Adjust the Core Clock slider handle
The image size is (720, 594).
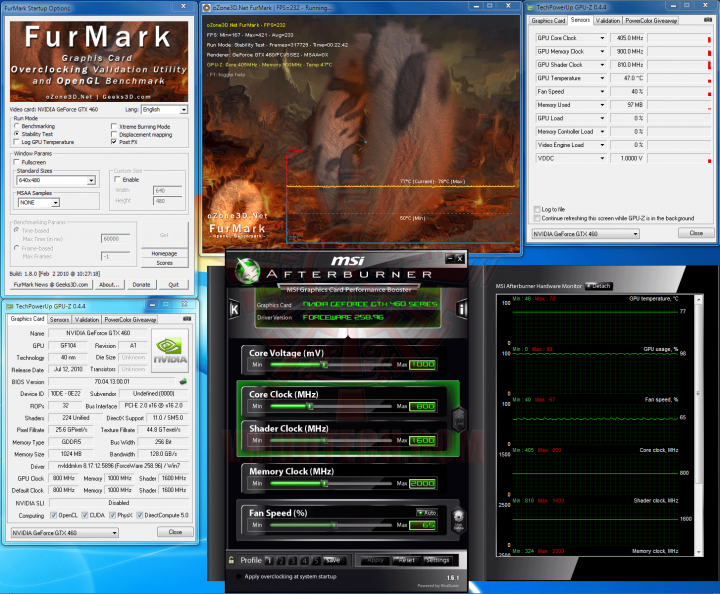310,406
